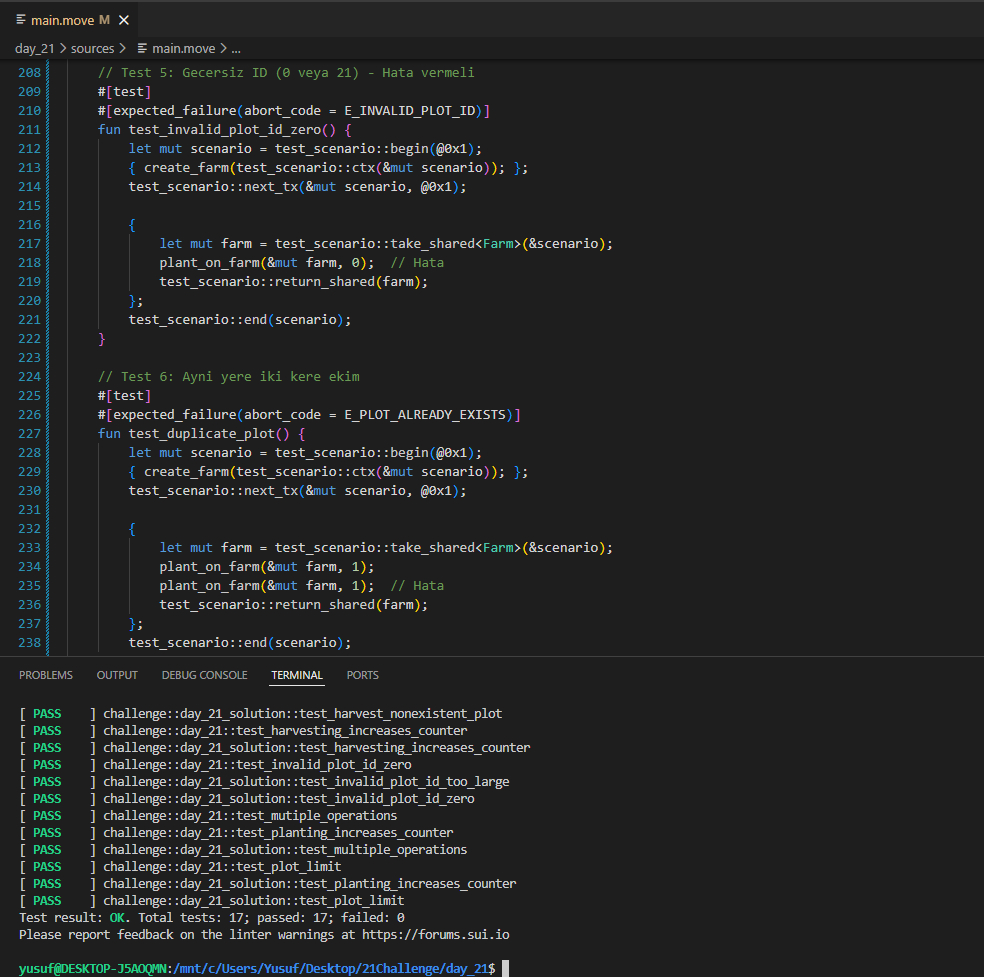The image size is (984, 977).
Task: Open main.move breadcrumb segment
Action: click(x=183, y=48)
